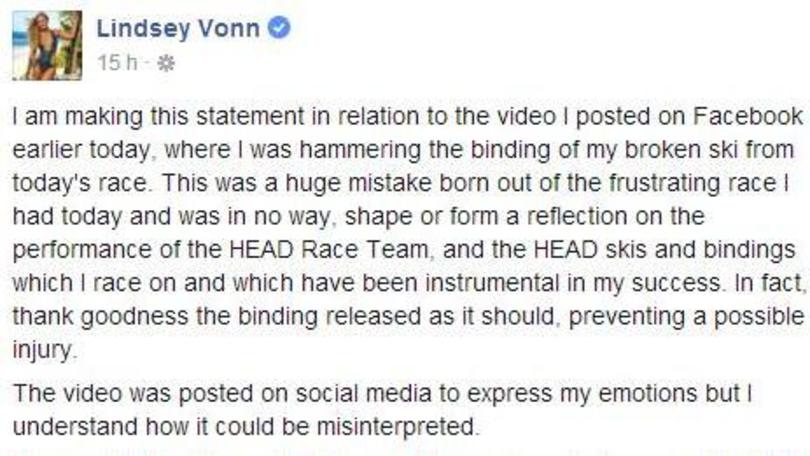This screenshot has height=456, width=810.
Task: Click the text "HEAD skis and bindings"
Action: click(664, 250)
